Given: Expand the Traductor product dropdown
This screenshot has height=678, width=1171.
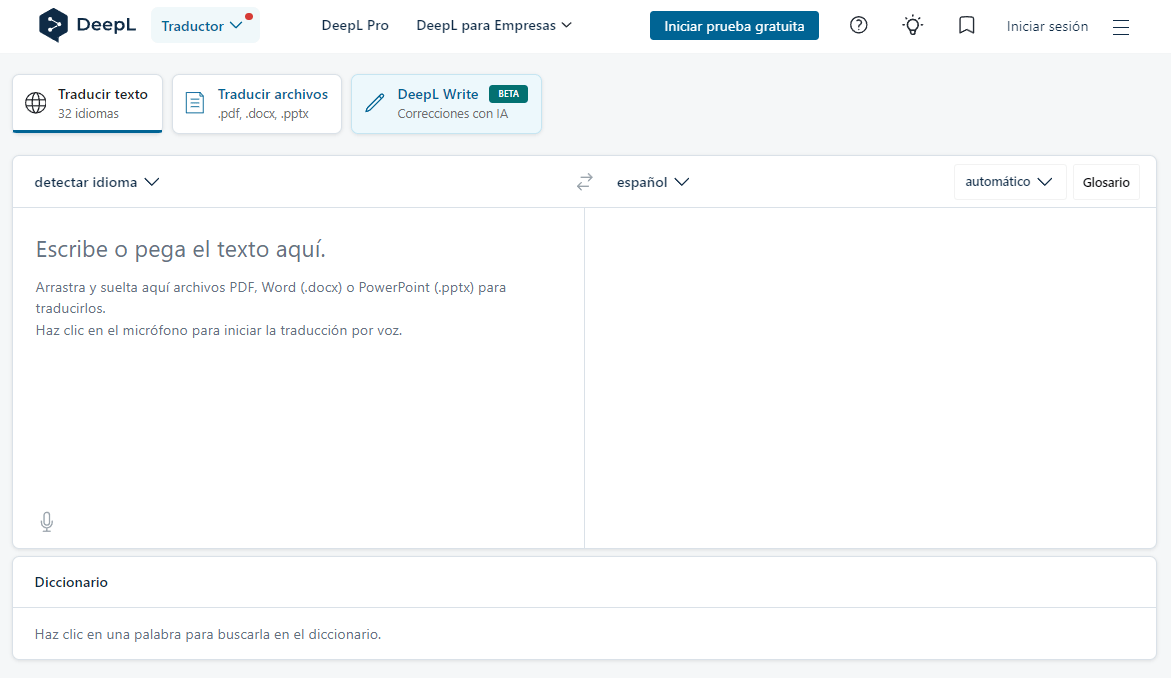Looking at the screenshot, I should (205, 25).
